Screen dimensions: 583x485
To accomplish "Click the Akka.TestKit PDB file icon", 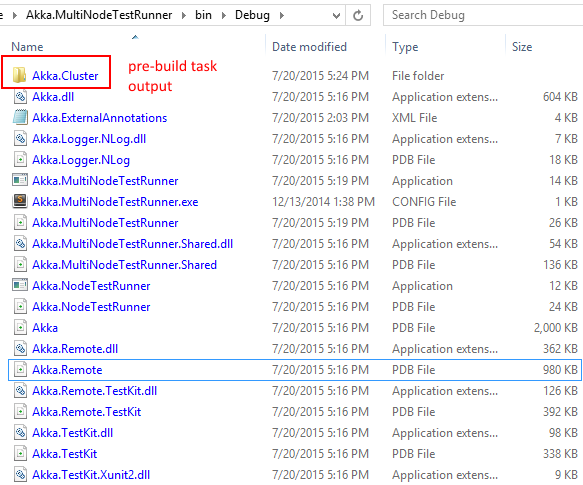I will point(20,453).
